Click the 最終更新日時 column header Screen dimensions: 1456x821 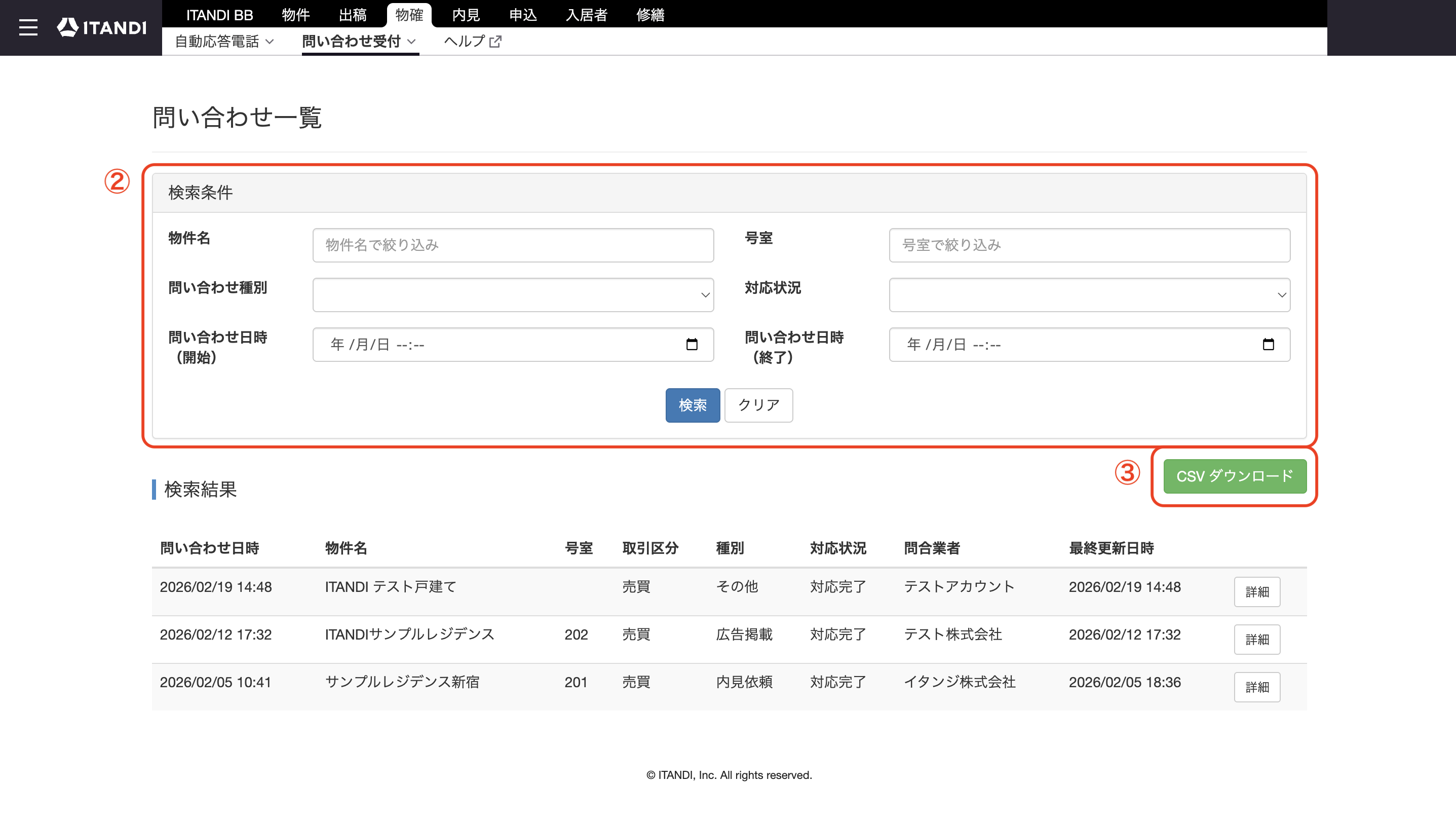pos(1111,548)
